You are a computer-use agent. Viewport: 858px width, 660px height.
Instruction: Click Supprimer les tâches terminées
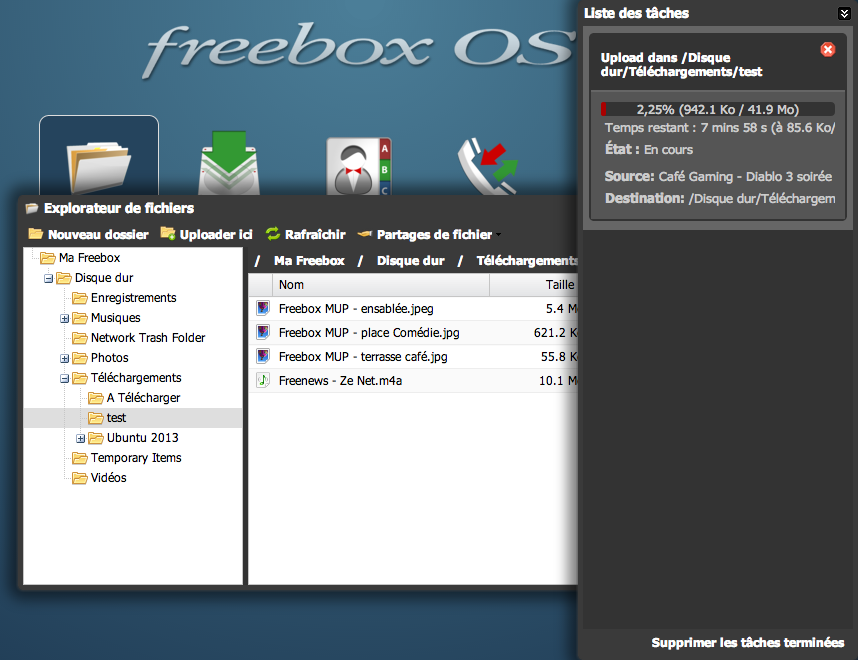[747, 642]
